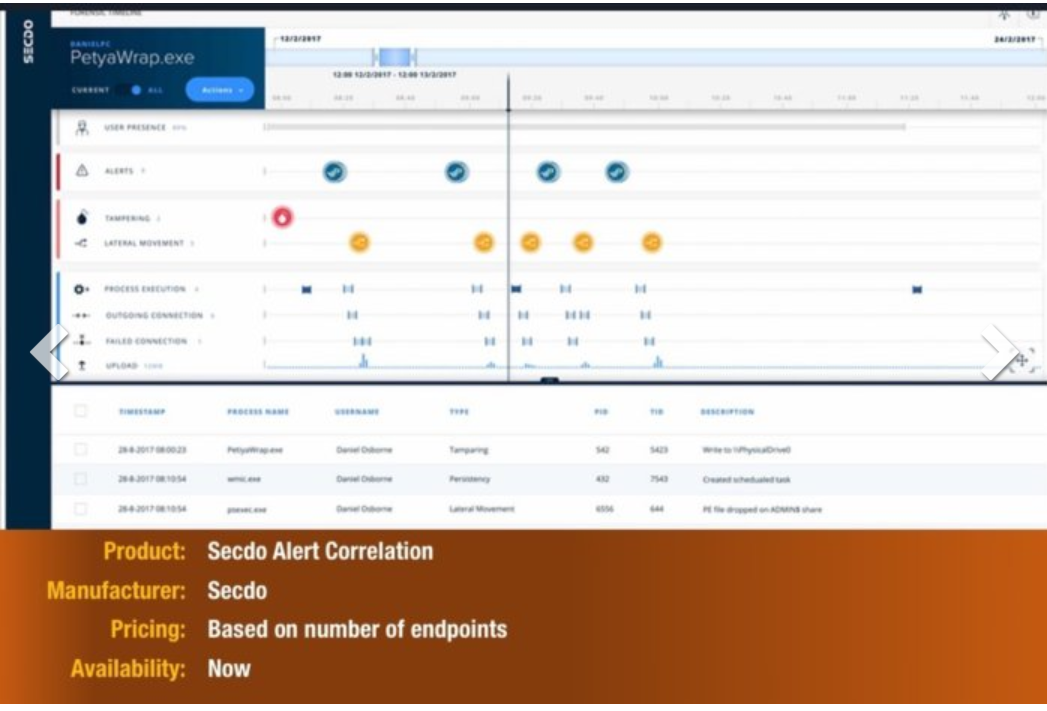Select the rightmost orange Lateral Movement marker
1047x711 pixels.
tap(652, 242)
